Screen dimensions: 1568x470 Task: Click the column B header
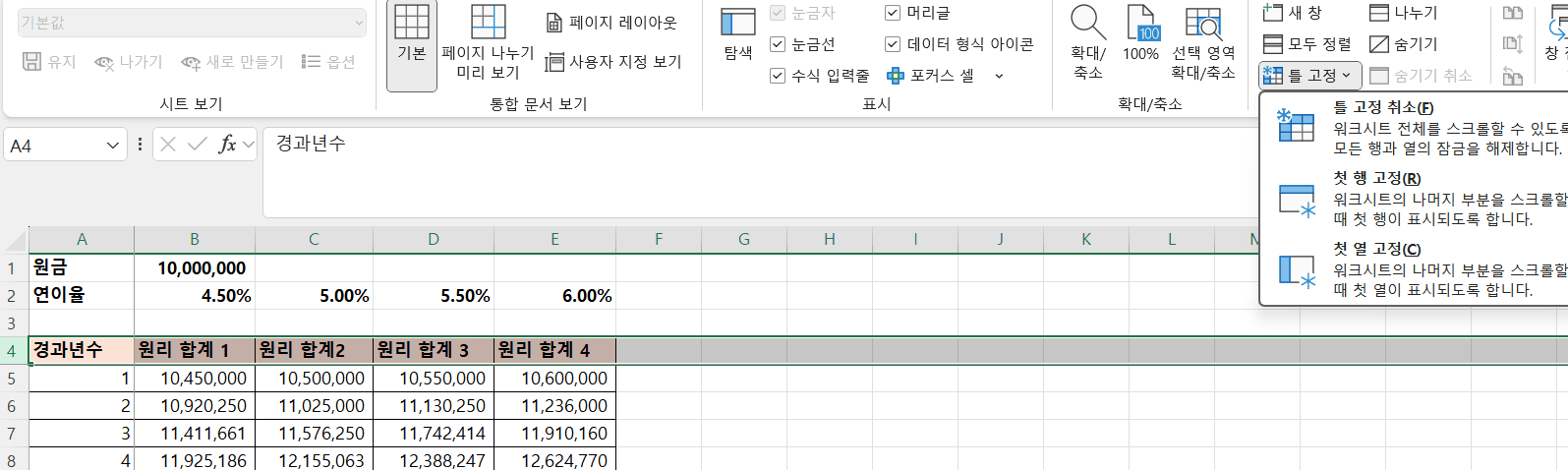(195, 239)
